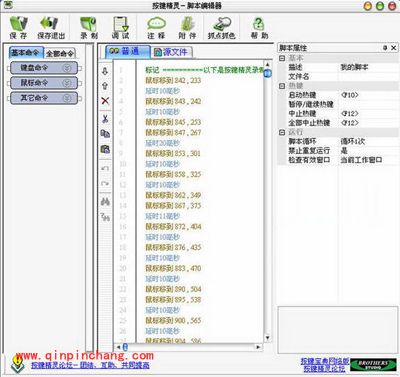The image size is (400, 377).
Task: Switch to the 基本命令 tab
Action: pyautogui.click(x=26, y=53)
